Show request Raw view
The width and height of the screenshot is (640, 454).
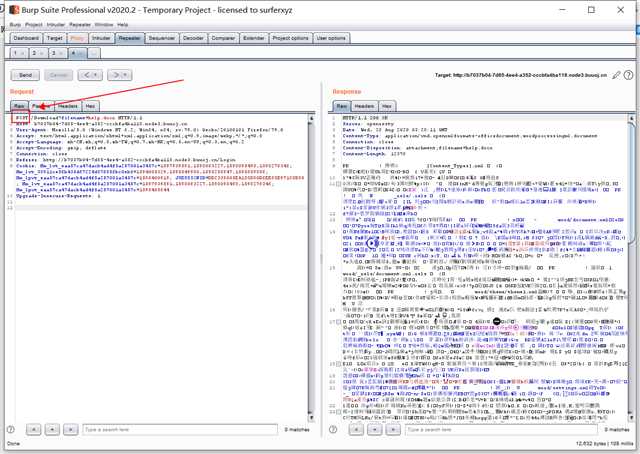click(x=19, y=106)
